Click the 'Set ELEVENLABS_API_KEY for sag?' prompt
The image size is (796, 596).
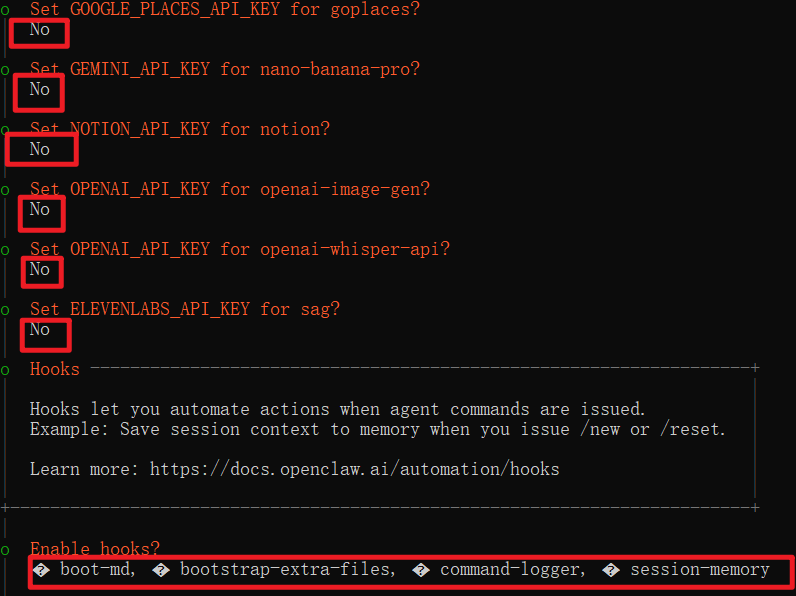pyautogui.click(x=185, y=309)
